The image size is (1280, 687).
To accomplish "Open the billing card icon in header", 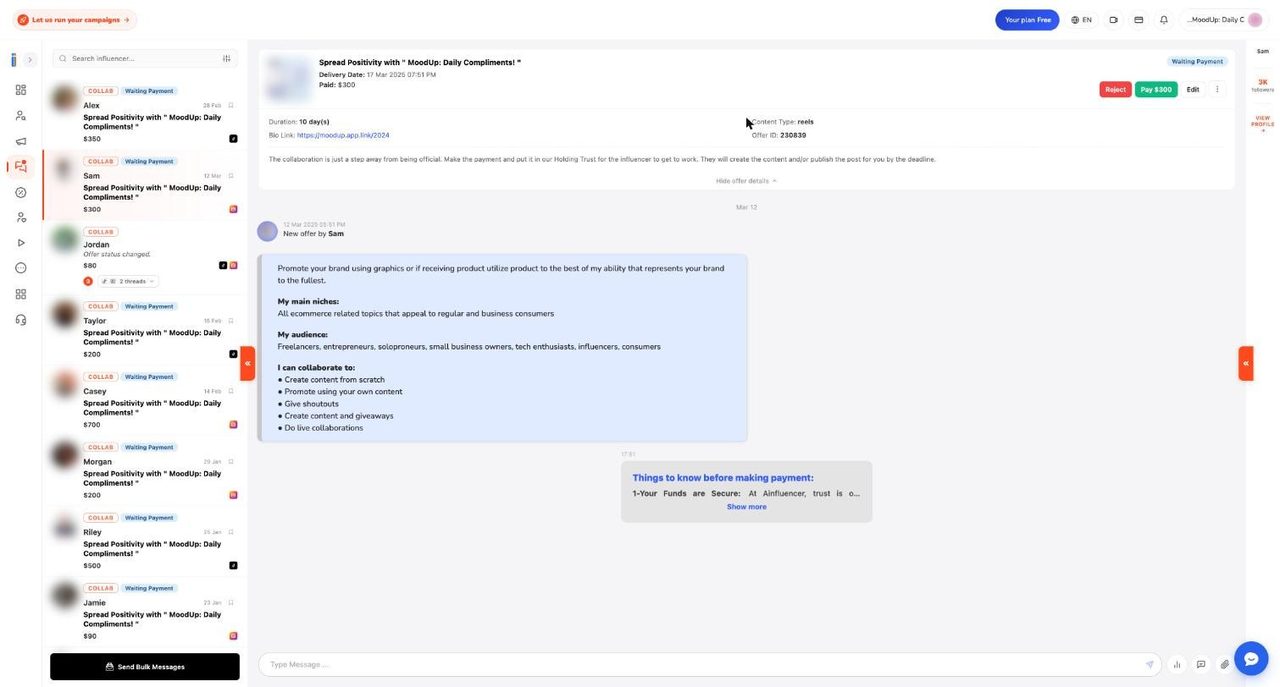I will 1138,19.
